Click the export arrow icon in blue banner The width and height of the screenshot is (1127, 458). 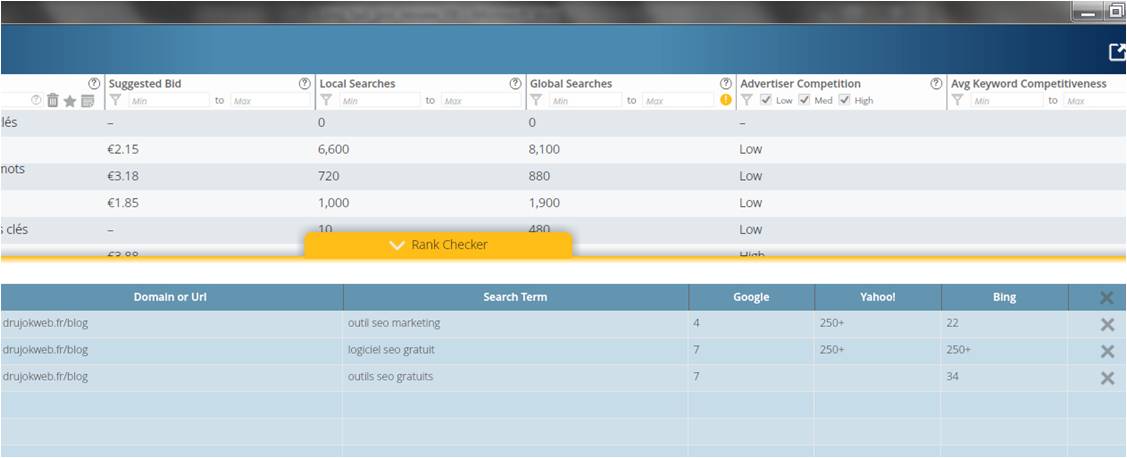(1117, 52)
